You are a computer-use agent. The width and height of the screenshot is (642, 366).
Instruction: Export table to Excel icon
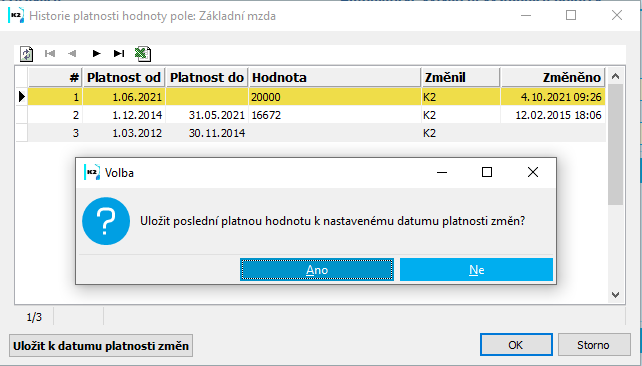point(143,54)
